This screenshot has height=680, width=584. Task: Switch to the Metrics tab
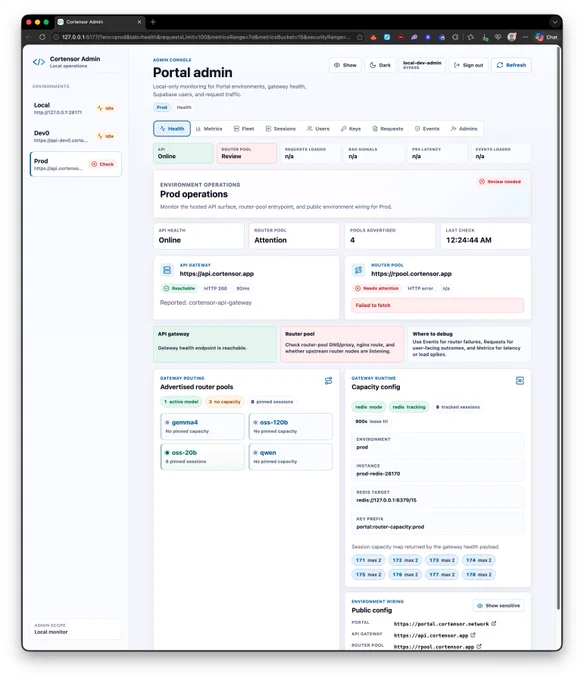point(209,129)
